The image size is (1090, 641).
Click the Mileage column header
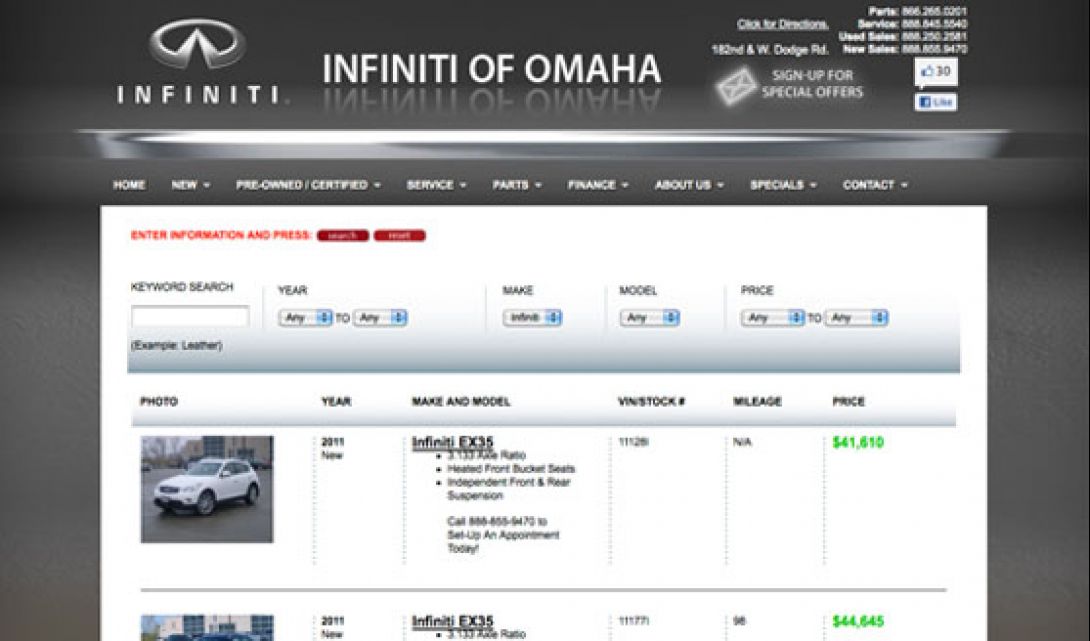point(757,402)
